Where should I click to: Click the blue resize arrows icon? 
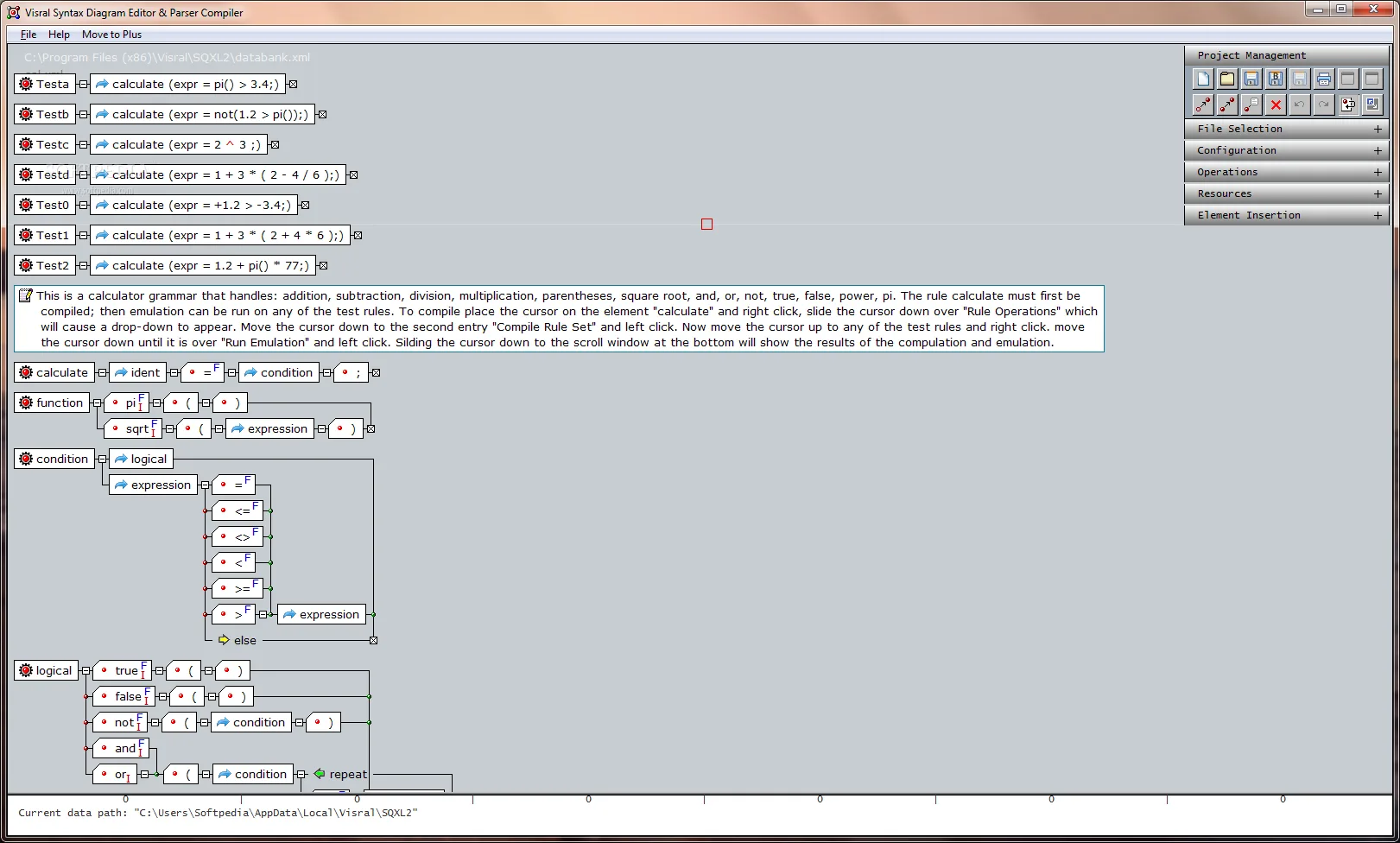(x=1371, y=105)
